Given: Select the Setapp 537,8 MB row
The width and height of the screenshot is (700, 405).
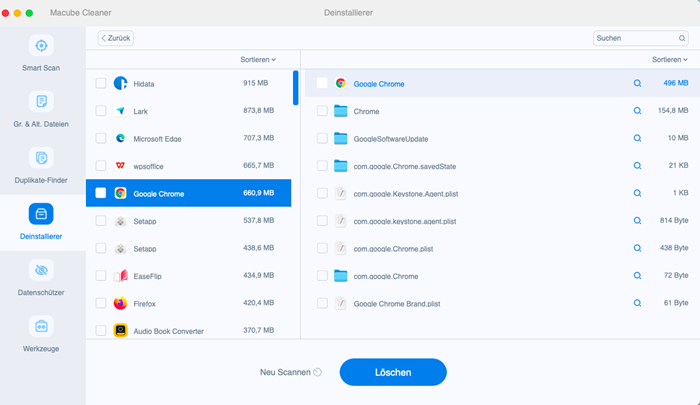Looking at the screenshot, I should 188,221.
